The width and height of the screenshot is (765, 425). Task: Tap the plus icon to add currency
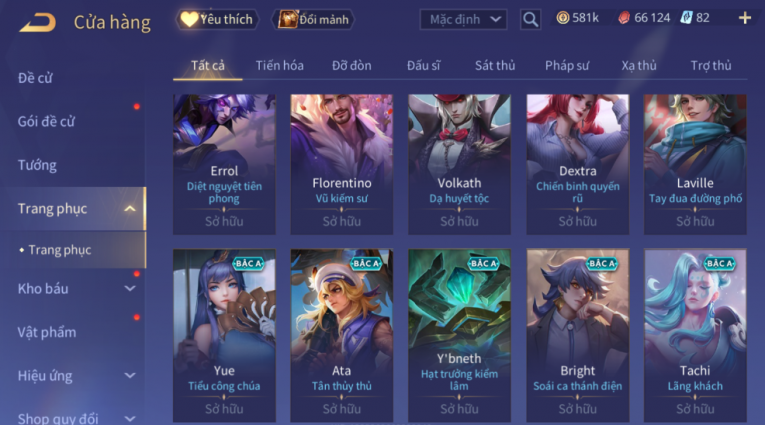coord(745,19)
